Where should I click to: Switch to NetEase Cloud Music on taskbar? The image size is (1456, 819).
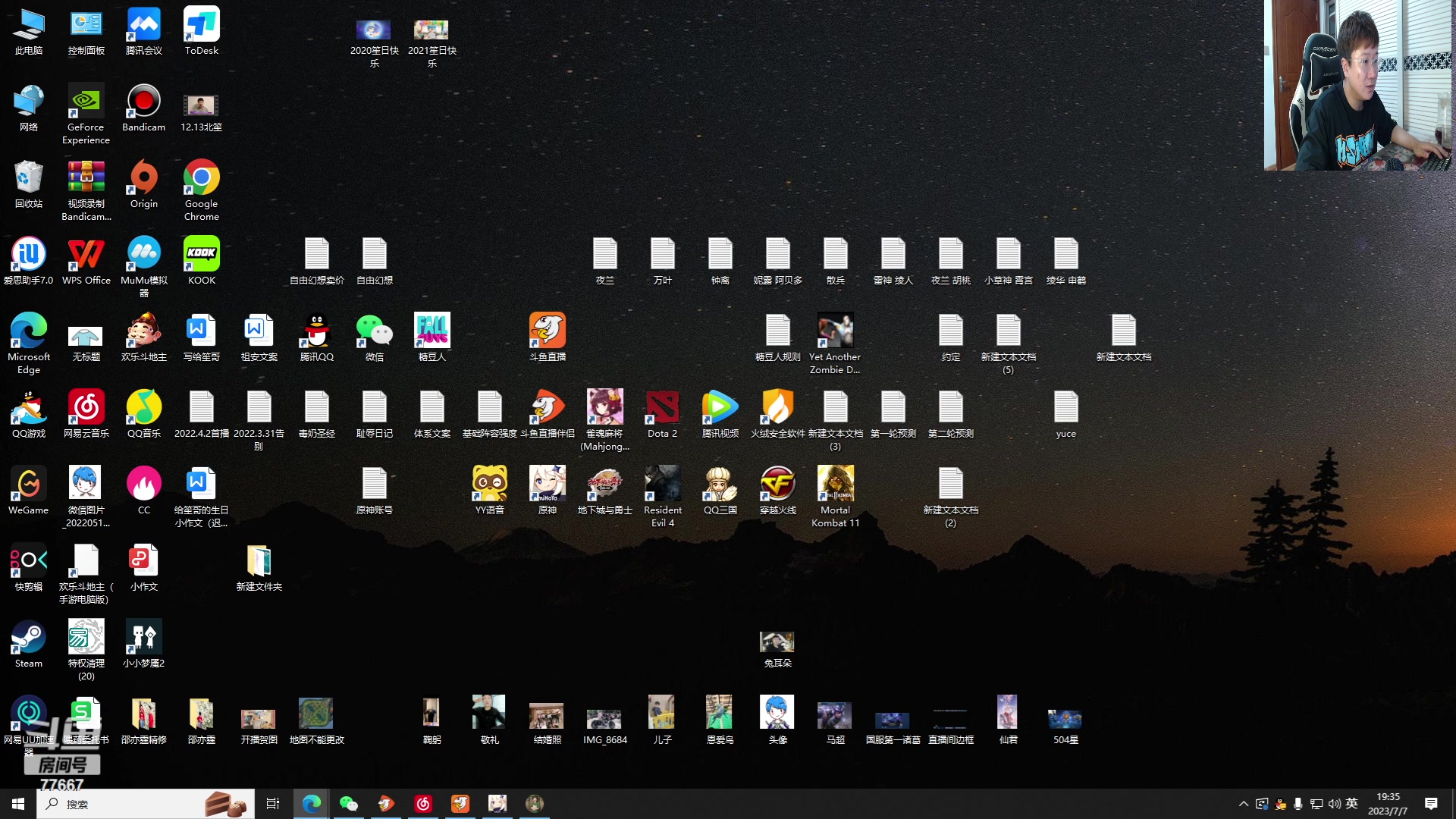point(423,804)
